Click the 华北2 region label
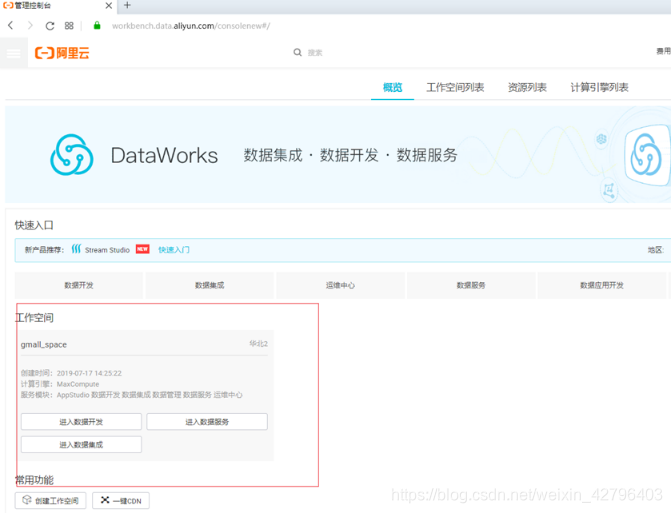 [x=258, y=344]
